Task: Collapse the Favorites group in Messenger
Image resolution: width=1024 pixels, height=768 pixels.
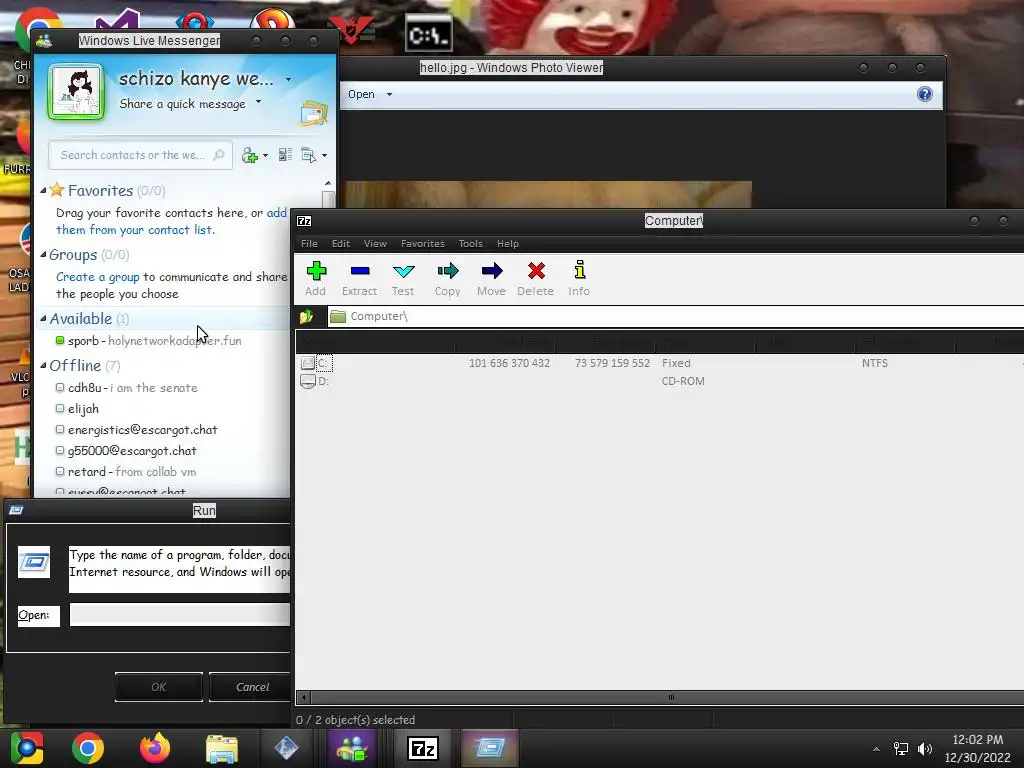Action: pos(43,191)
